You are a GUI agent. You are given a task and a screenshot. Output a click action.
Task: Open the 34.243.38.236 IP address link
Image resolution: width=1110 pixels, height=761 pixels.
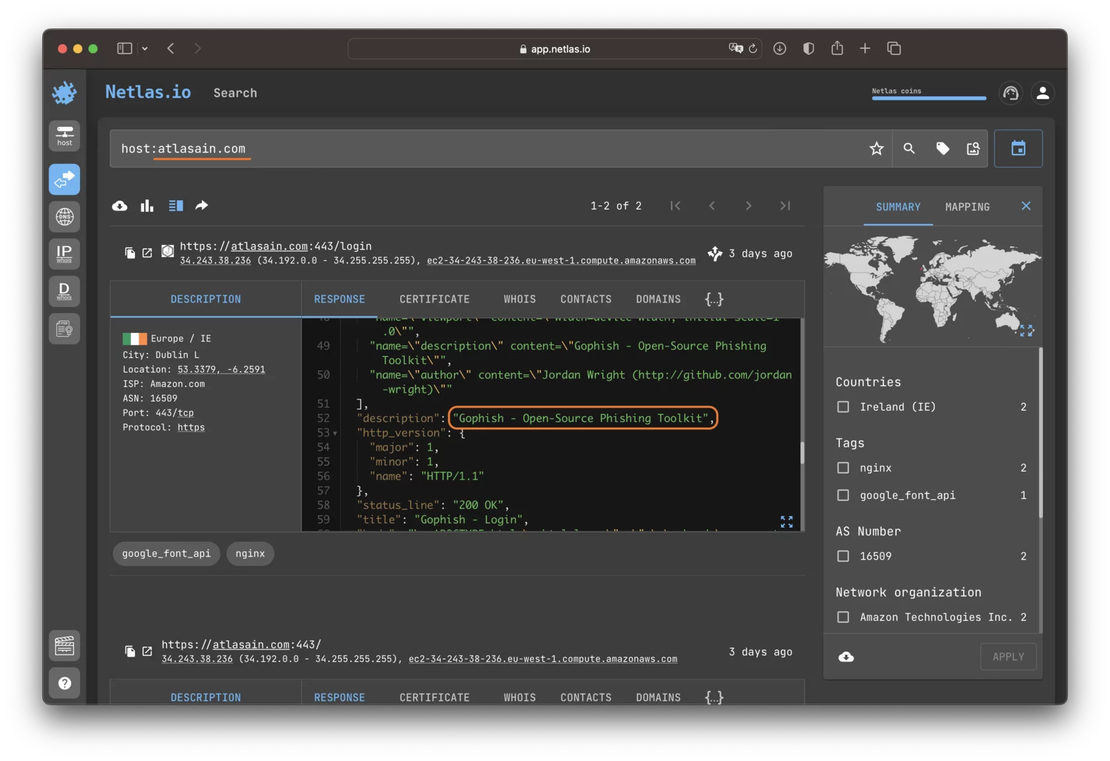(215, 261)
